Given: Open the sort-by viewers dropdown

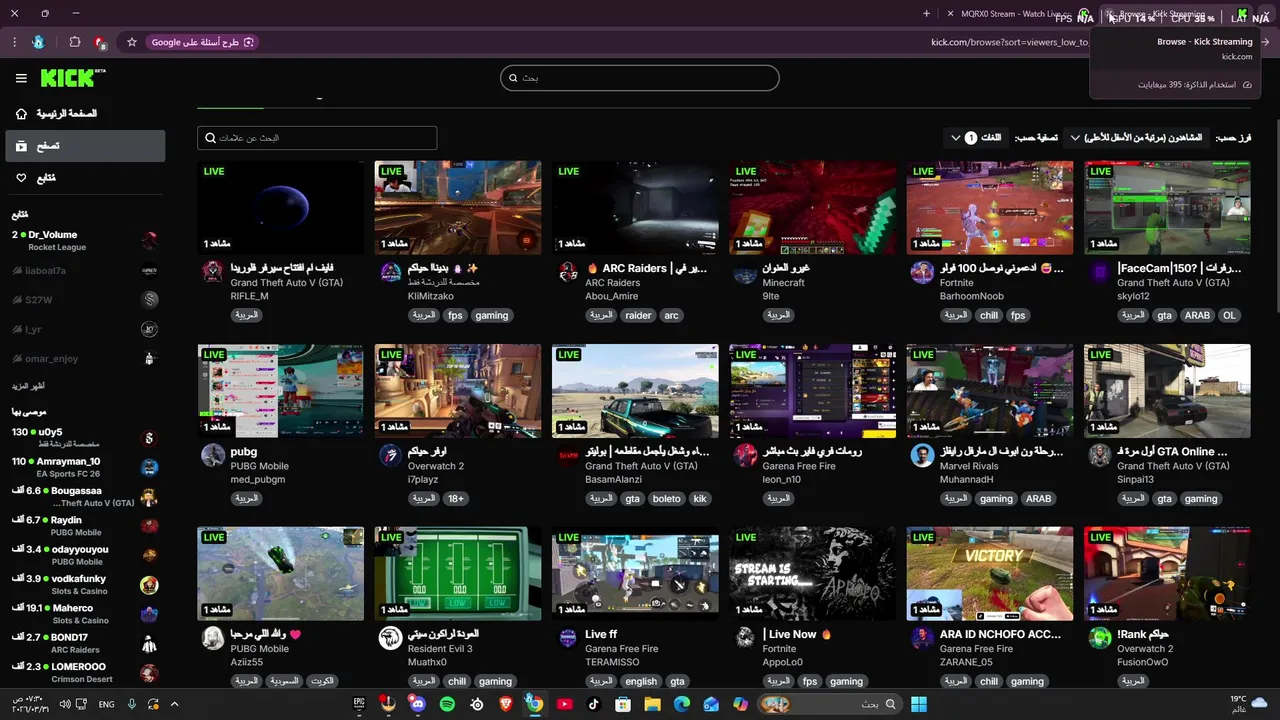Looking at the screenshot, I should point(1137,138).
